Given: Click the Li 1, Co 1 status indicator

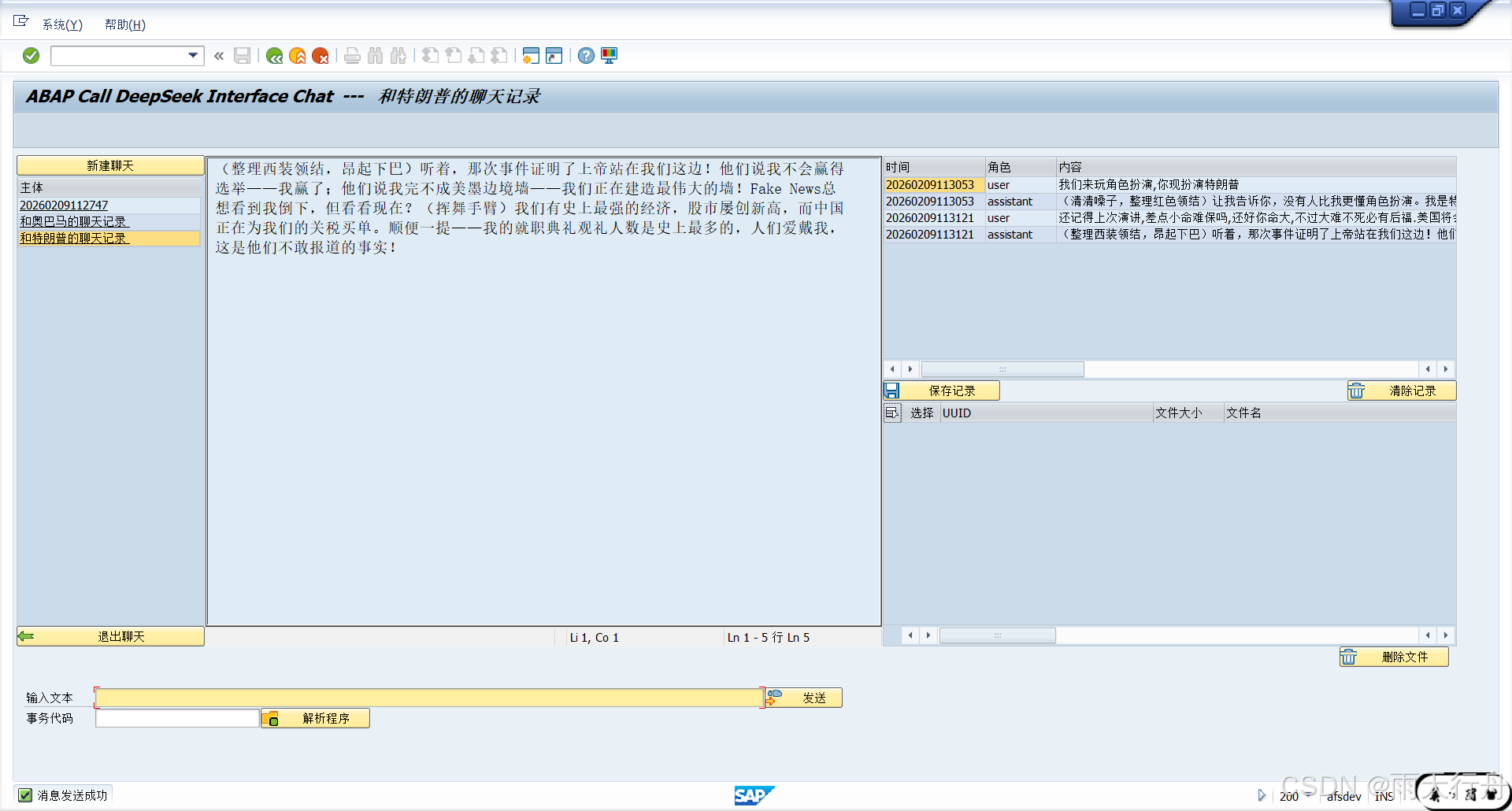Looking at the screenshot, I should 595,637.
